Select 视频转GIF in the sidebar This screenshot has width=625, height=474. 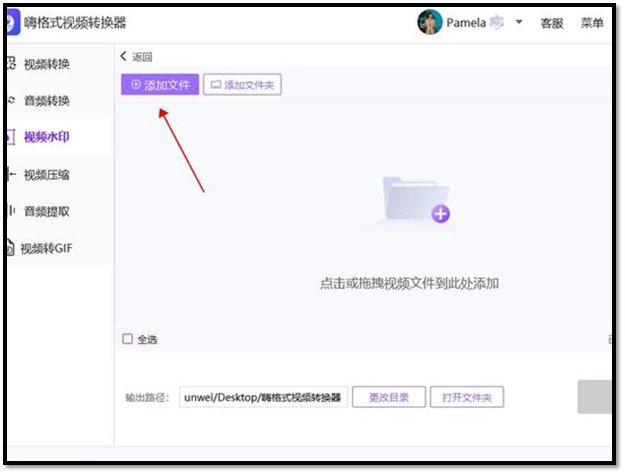[x=46, y=248]
